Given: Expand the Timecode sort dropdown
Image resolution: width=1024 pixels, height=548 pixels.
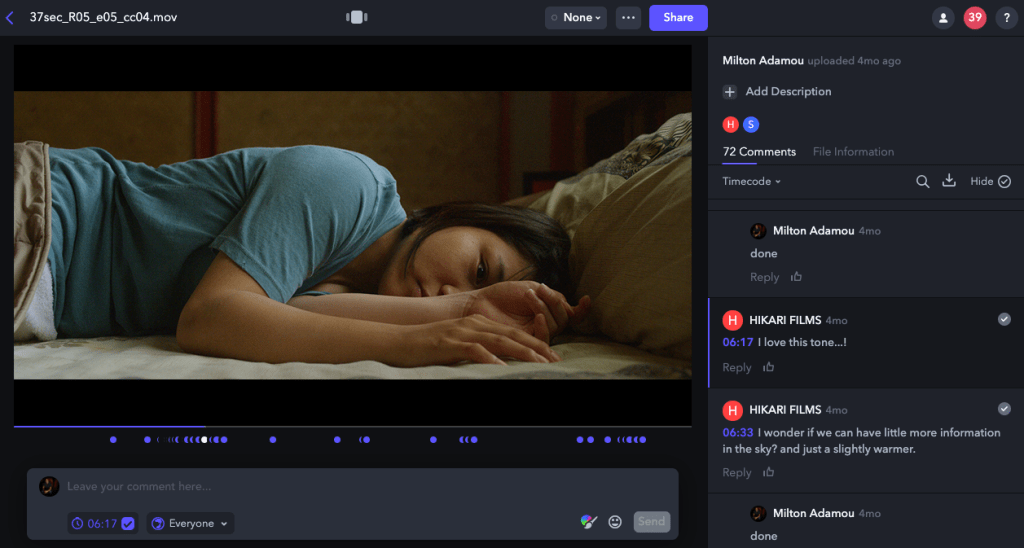Looking at the screenshot, I should pos(752,182).
